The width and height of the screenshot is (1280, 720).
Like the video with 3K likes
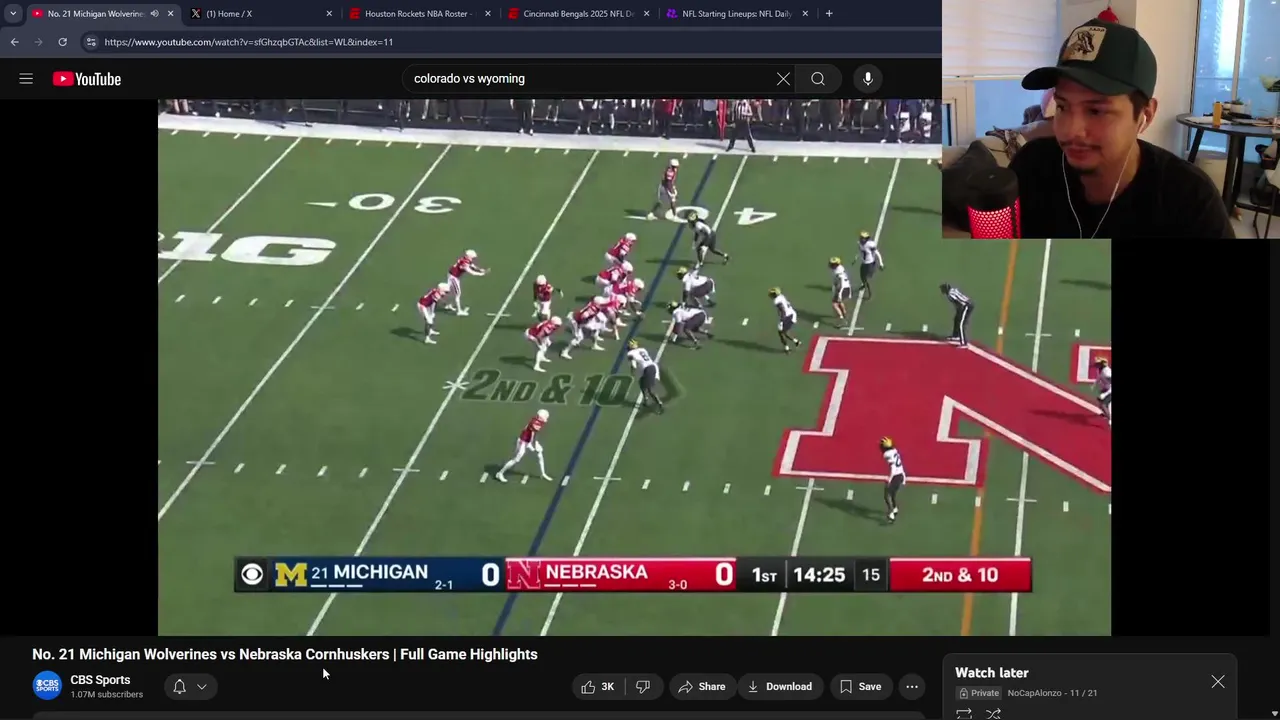click(598, 686)
